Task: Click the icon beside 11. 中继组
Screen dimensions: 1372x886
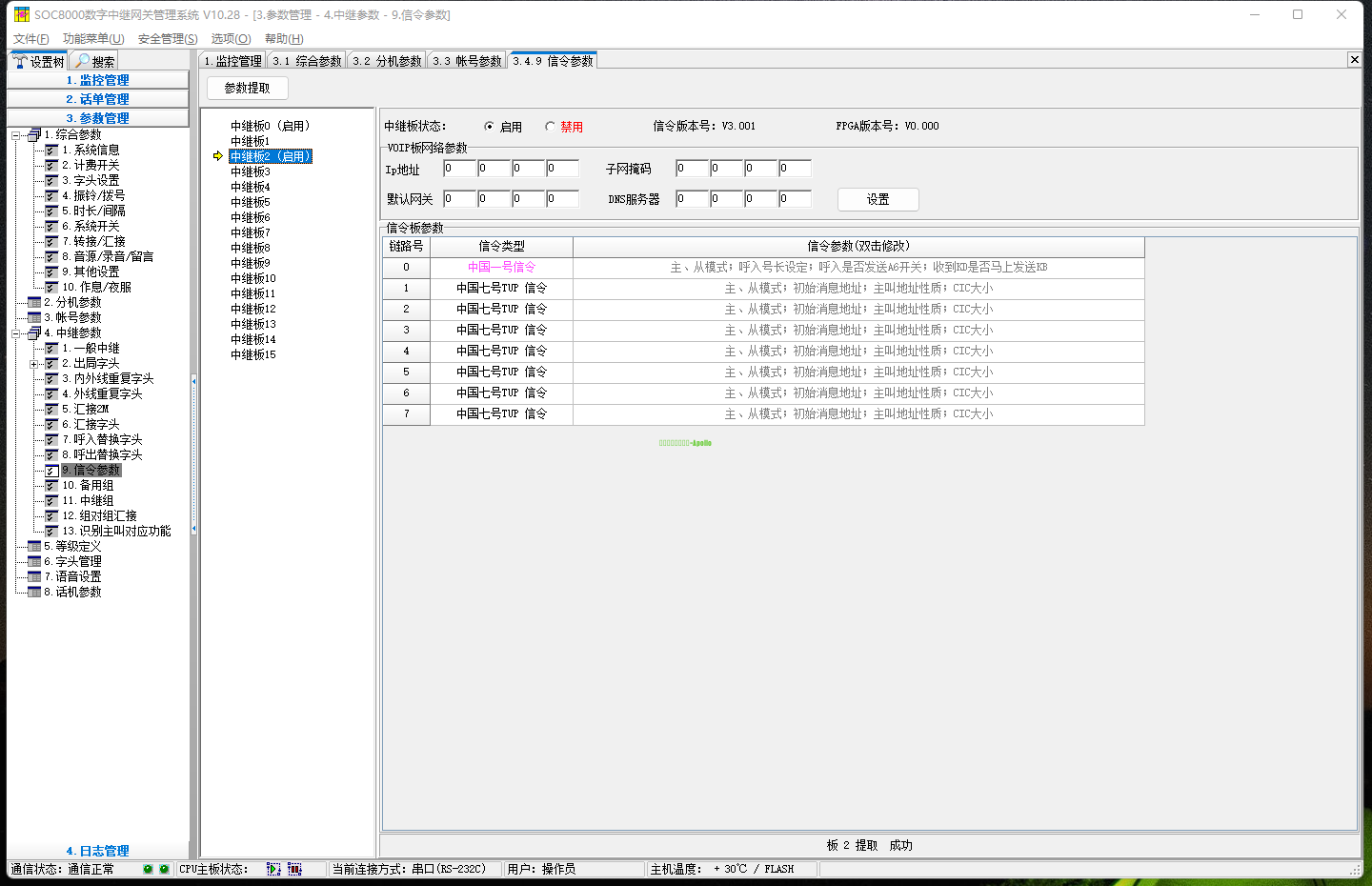Action: pyautogui.click(x=52, y=500)
